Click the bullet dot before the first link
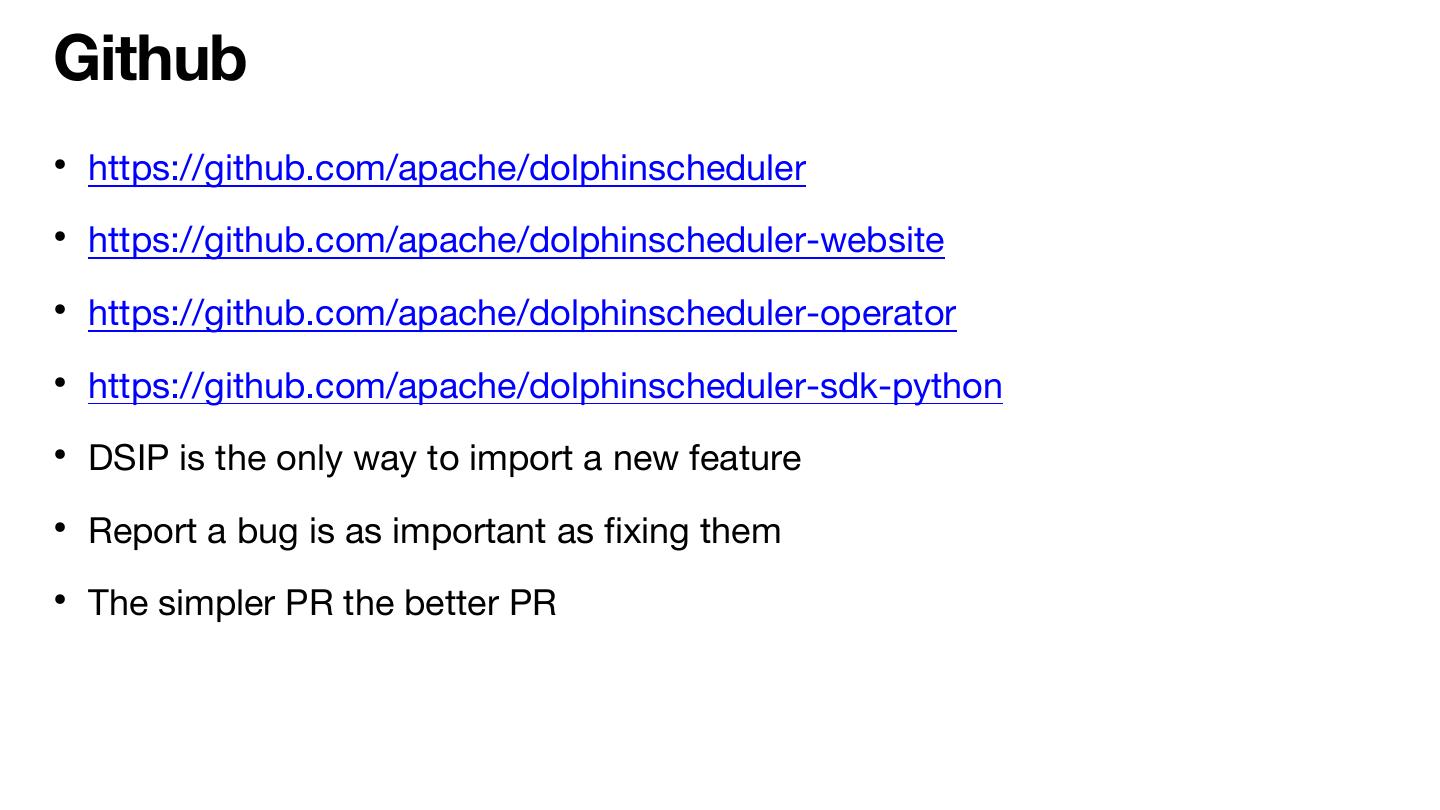 click(x=61, y=163)
